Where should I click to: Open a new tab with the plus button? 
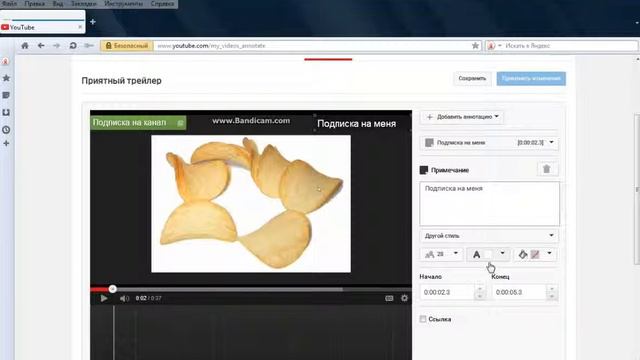coord(93,22)
